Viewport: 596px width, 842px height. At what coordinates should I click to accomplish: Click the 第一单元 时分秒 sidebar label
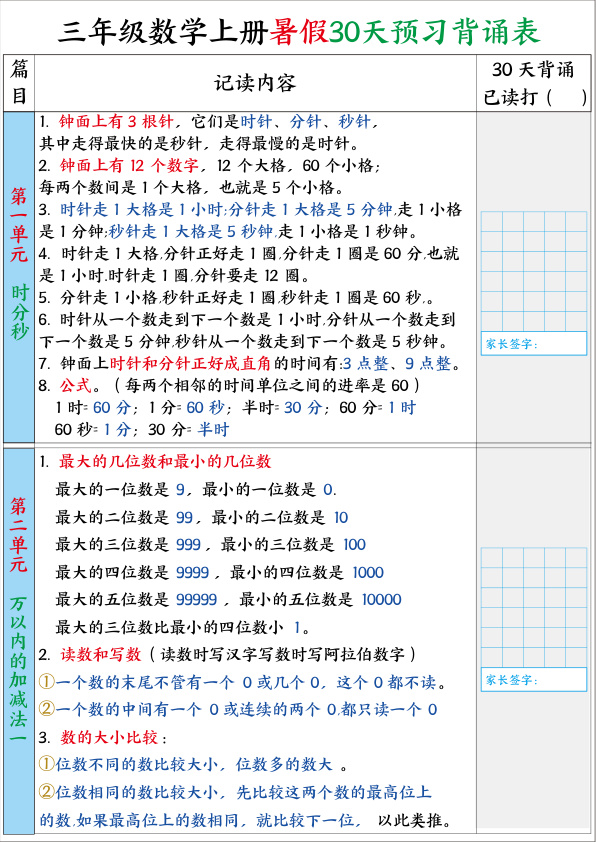pyautogui.click(x=19, y=264)
